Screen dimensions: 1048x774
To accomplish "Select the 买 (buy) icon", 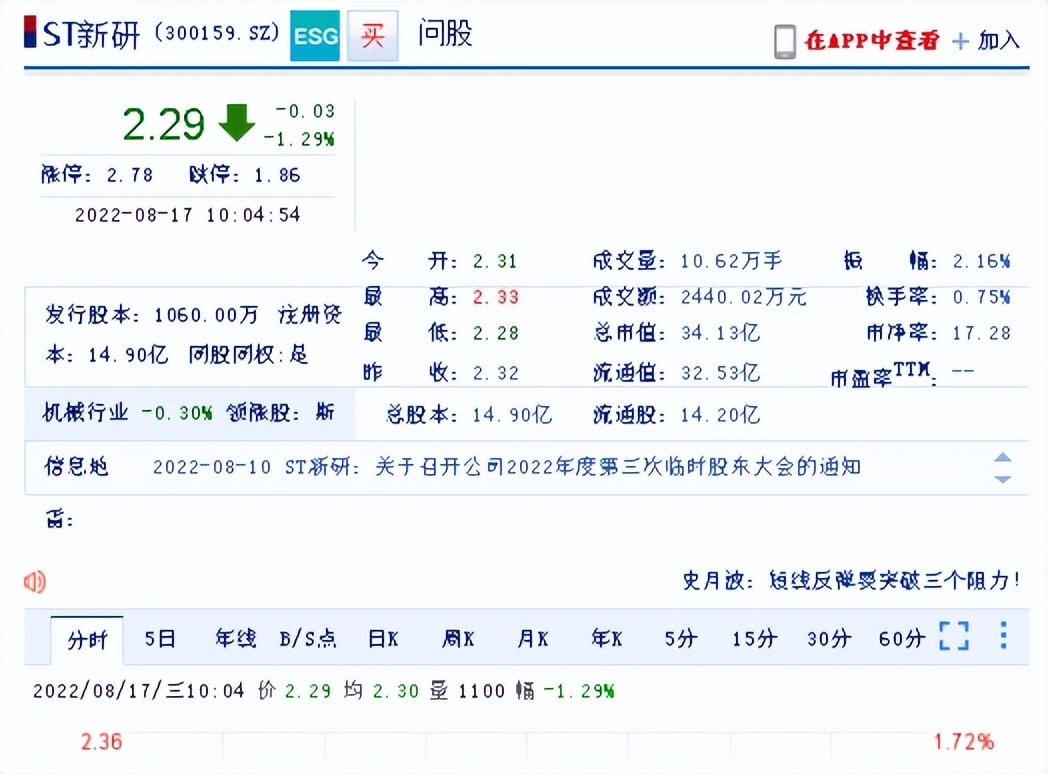I will pos(371,34).
